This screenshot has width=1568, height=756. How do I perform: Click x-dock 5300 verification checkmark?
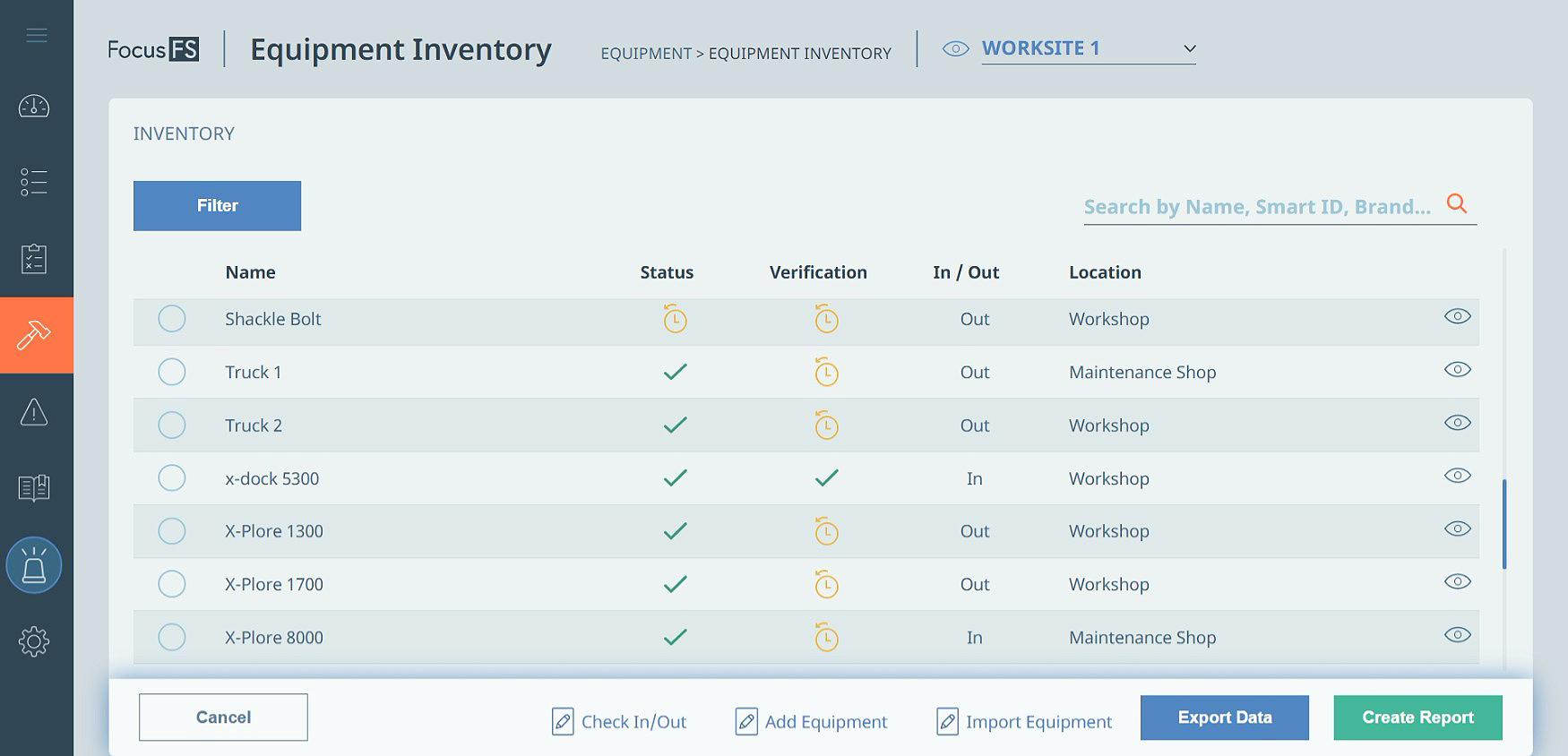(826, 478)
